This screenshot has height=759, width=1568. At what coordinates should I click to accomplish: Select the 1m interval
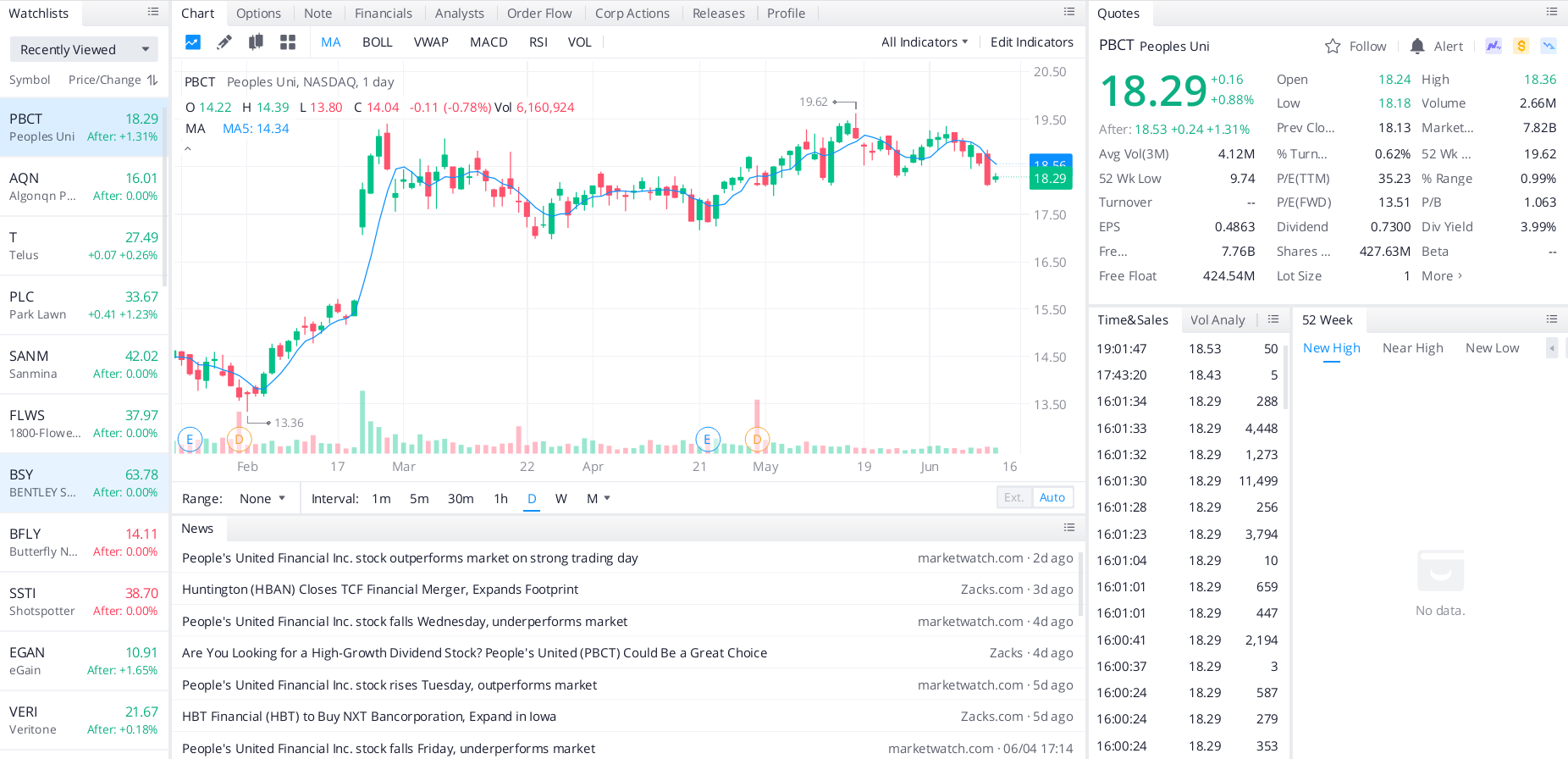pos(381,499)
